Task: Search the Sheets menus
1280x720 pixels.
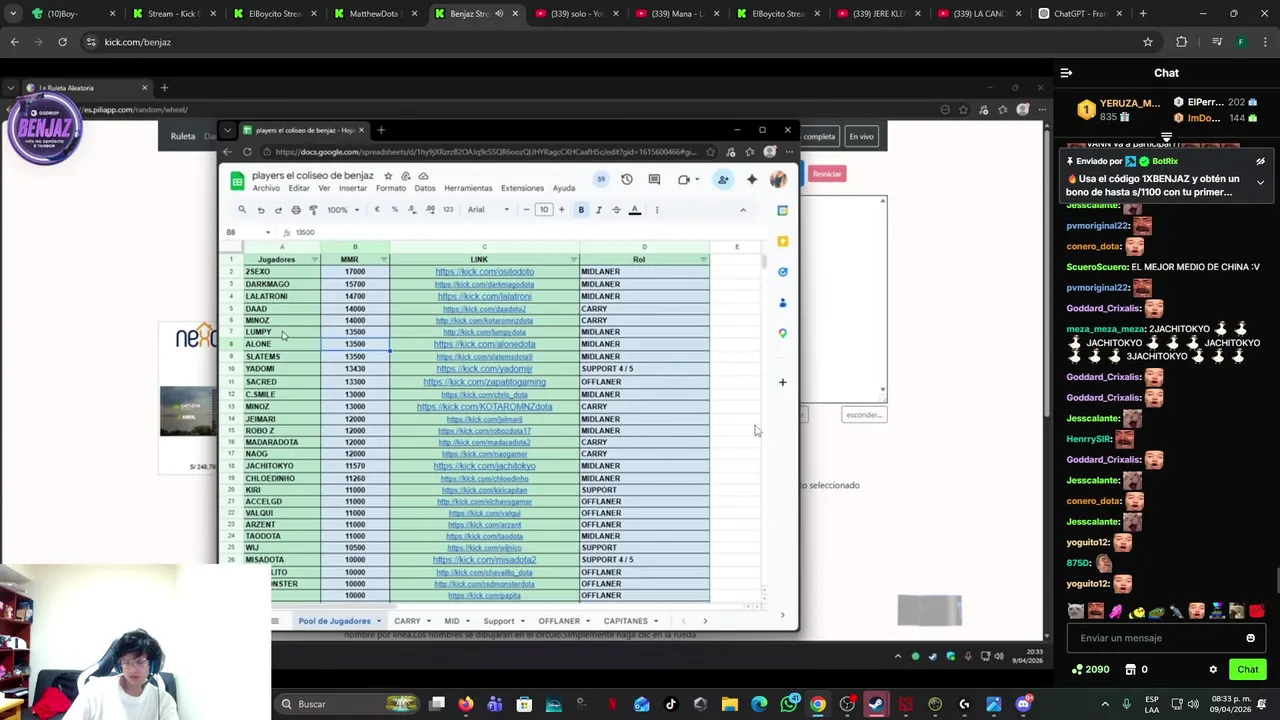Action: coord(242,210)
